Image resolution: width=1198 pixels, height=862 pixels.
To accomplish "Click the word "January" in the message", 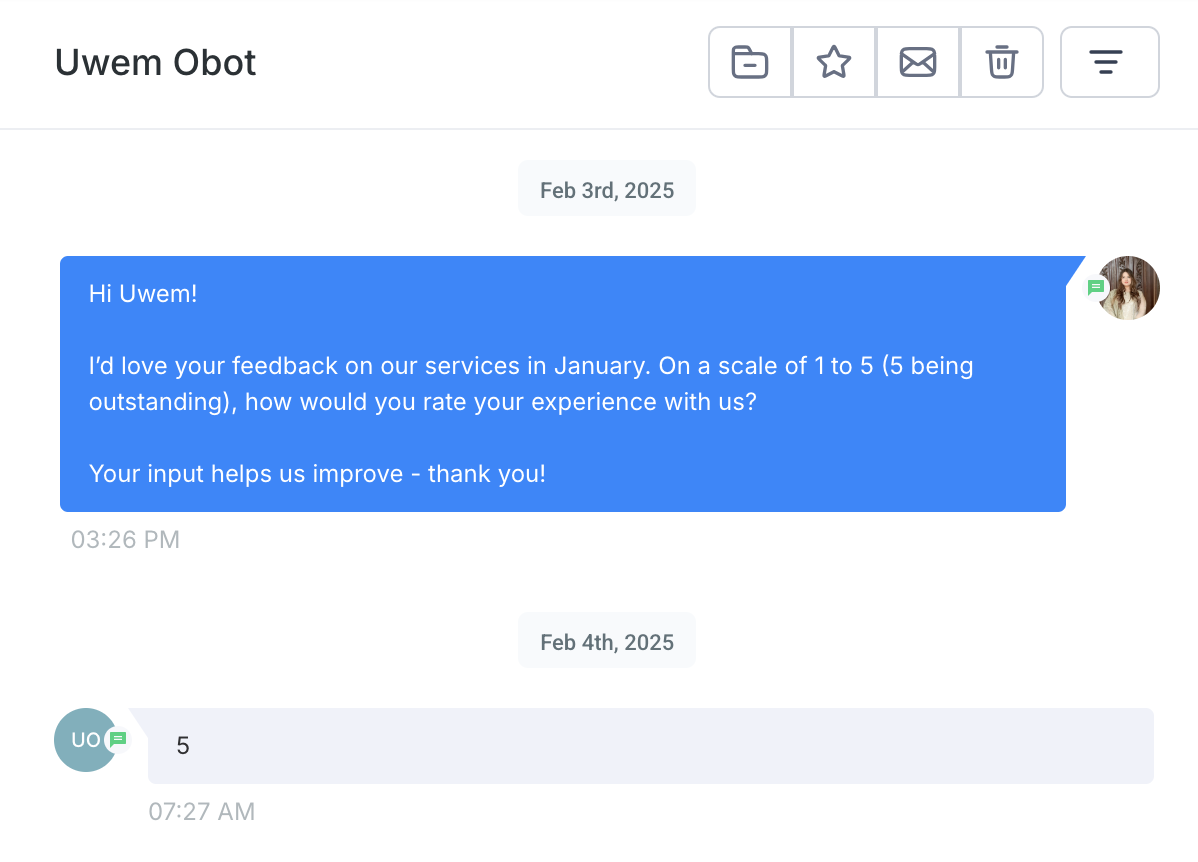I will [601, 366].
